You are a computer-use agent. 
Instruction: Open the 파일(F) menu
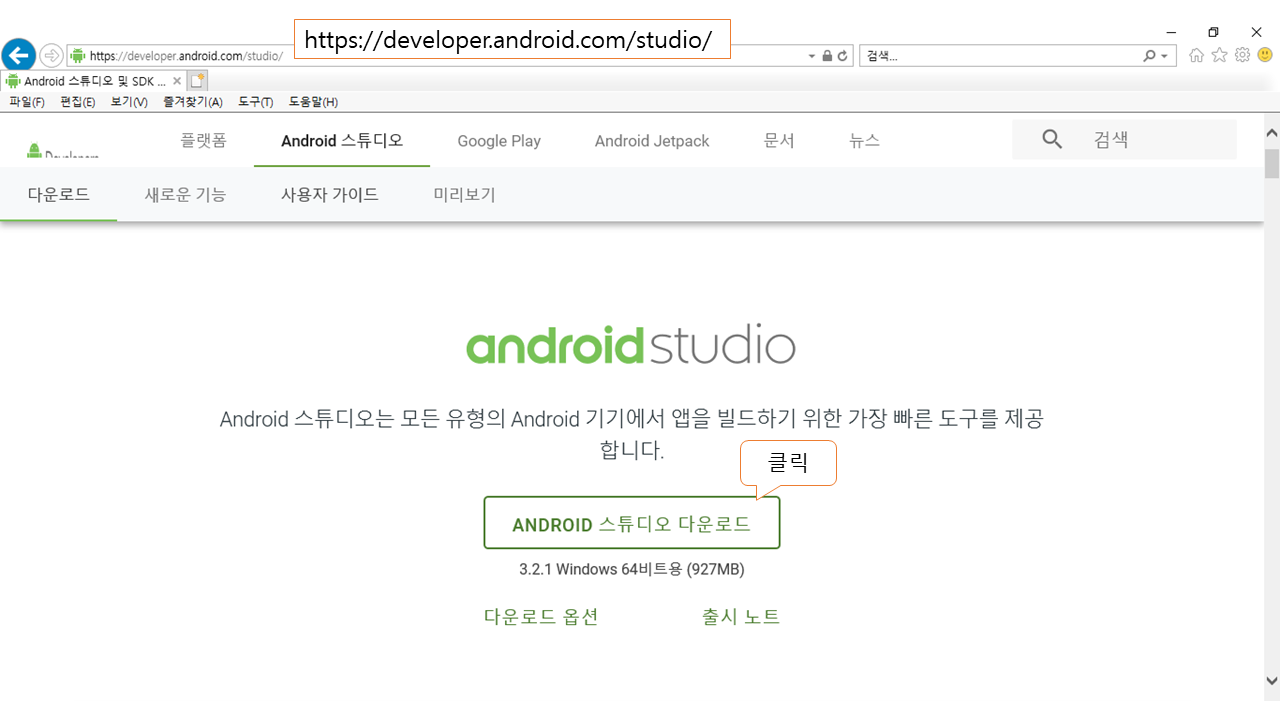coord(27,102)
